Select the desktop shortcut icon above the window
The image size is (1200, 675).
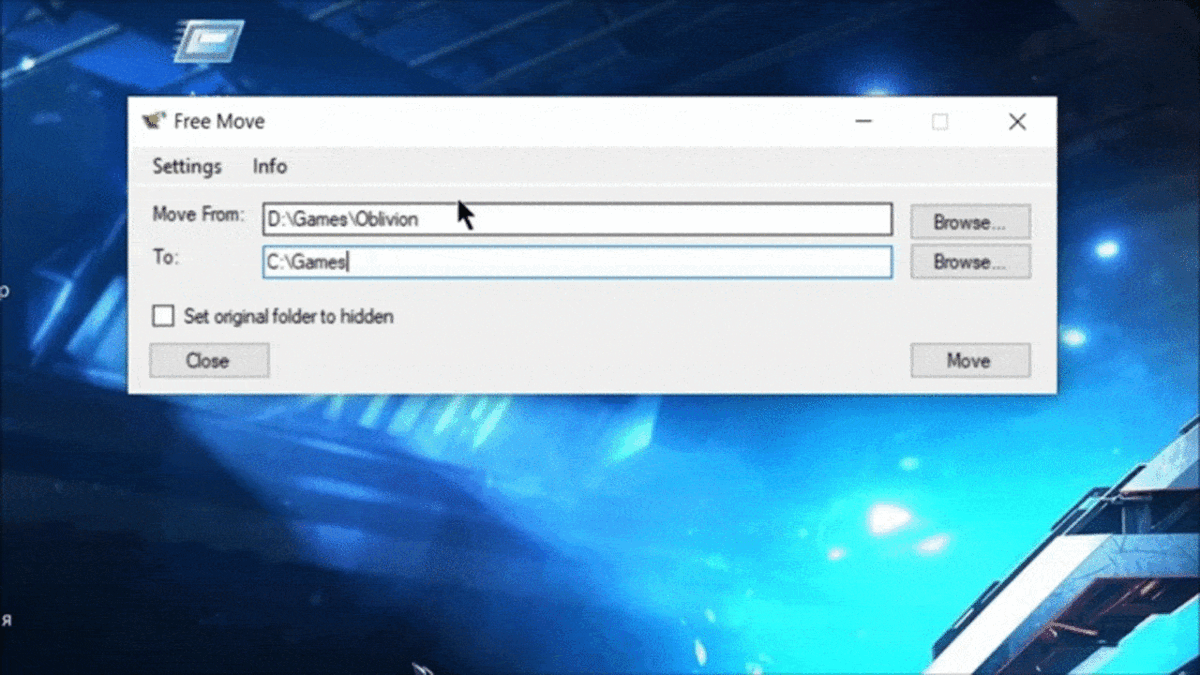[209, 40]
